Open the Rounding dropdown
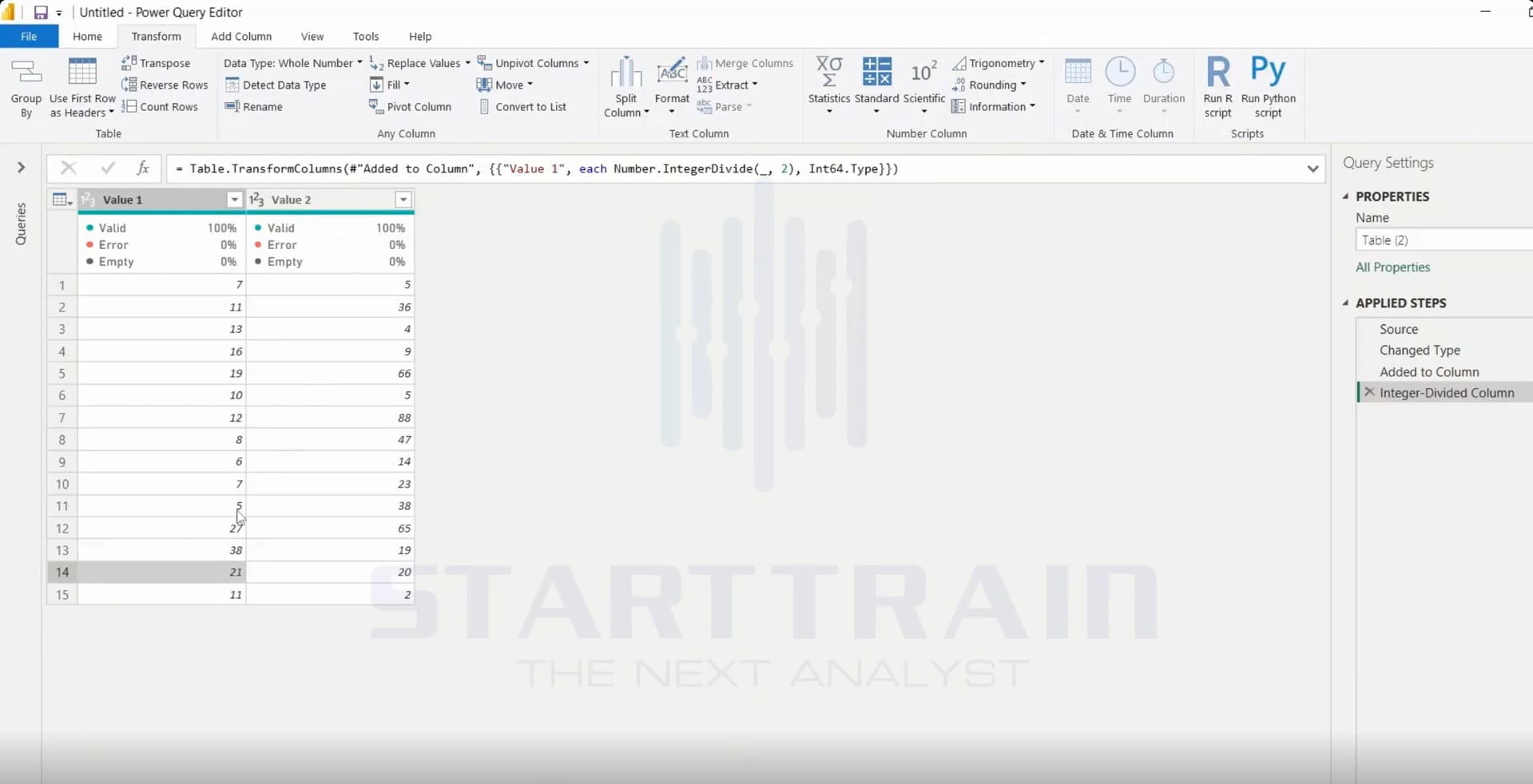The image size is (1533, 784). (x=989, y=85)
